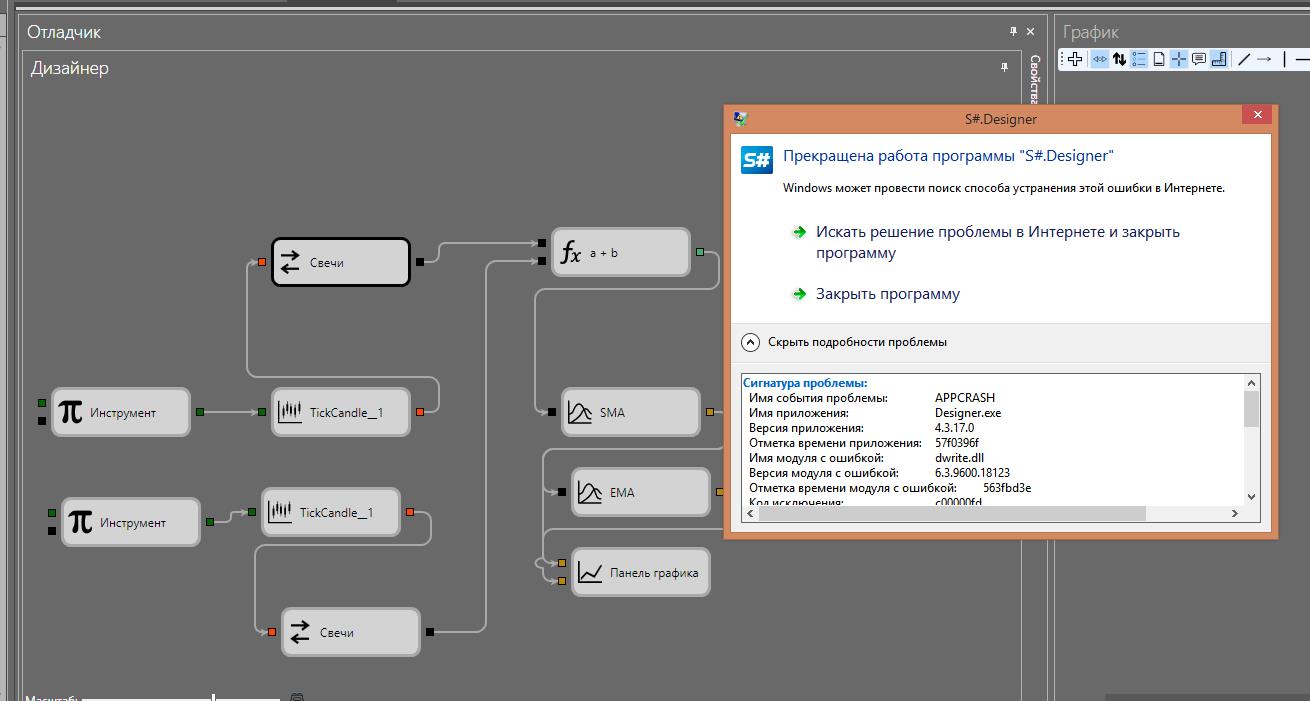Viewport: 1310px width, 701px height.
Task: Click the swap arrows icon on upper Свечи node
Action: point(290,262)
